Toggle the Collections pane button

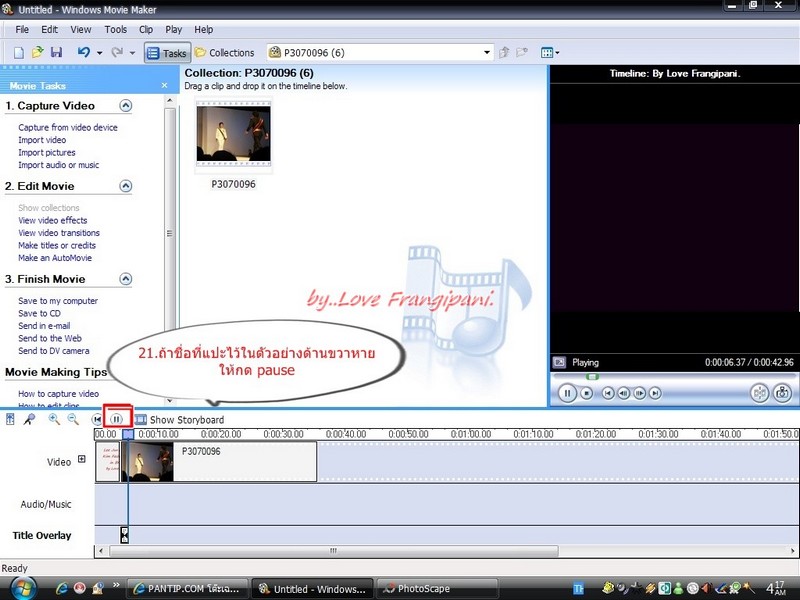pyautogui.click(x=224, y=53)
